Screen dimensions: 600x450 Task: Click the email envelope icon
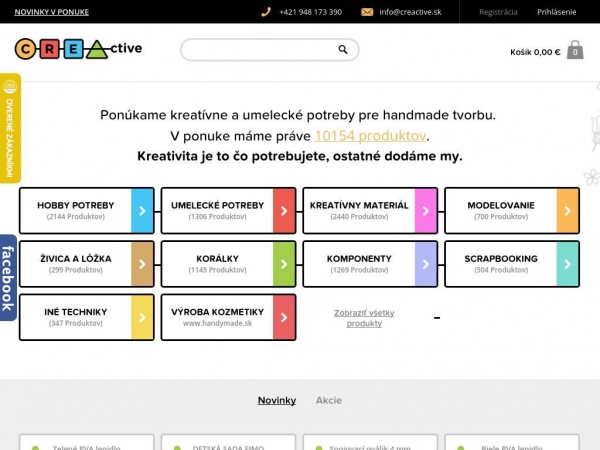click(x=367, y=12)
